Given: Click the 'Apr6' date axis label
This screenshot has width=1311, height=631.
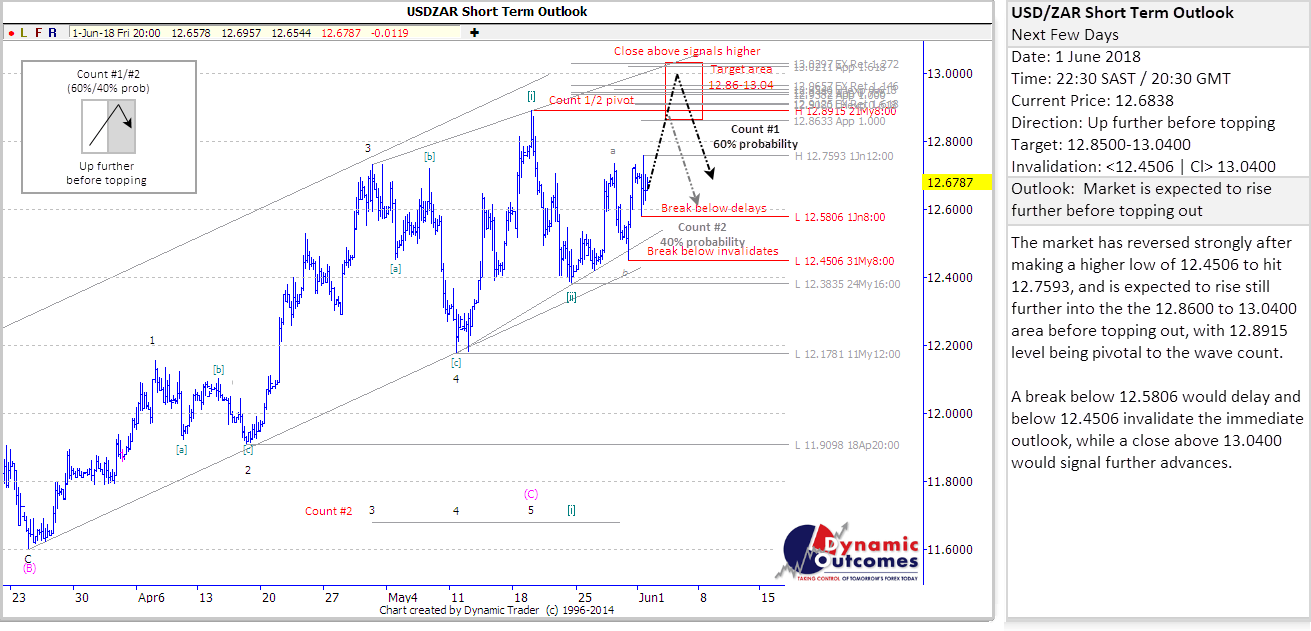Looking at the screenshot, I should click(151, 597).
